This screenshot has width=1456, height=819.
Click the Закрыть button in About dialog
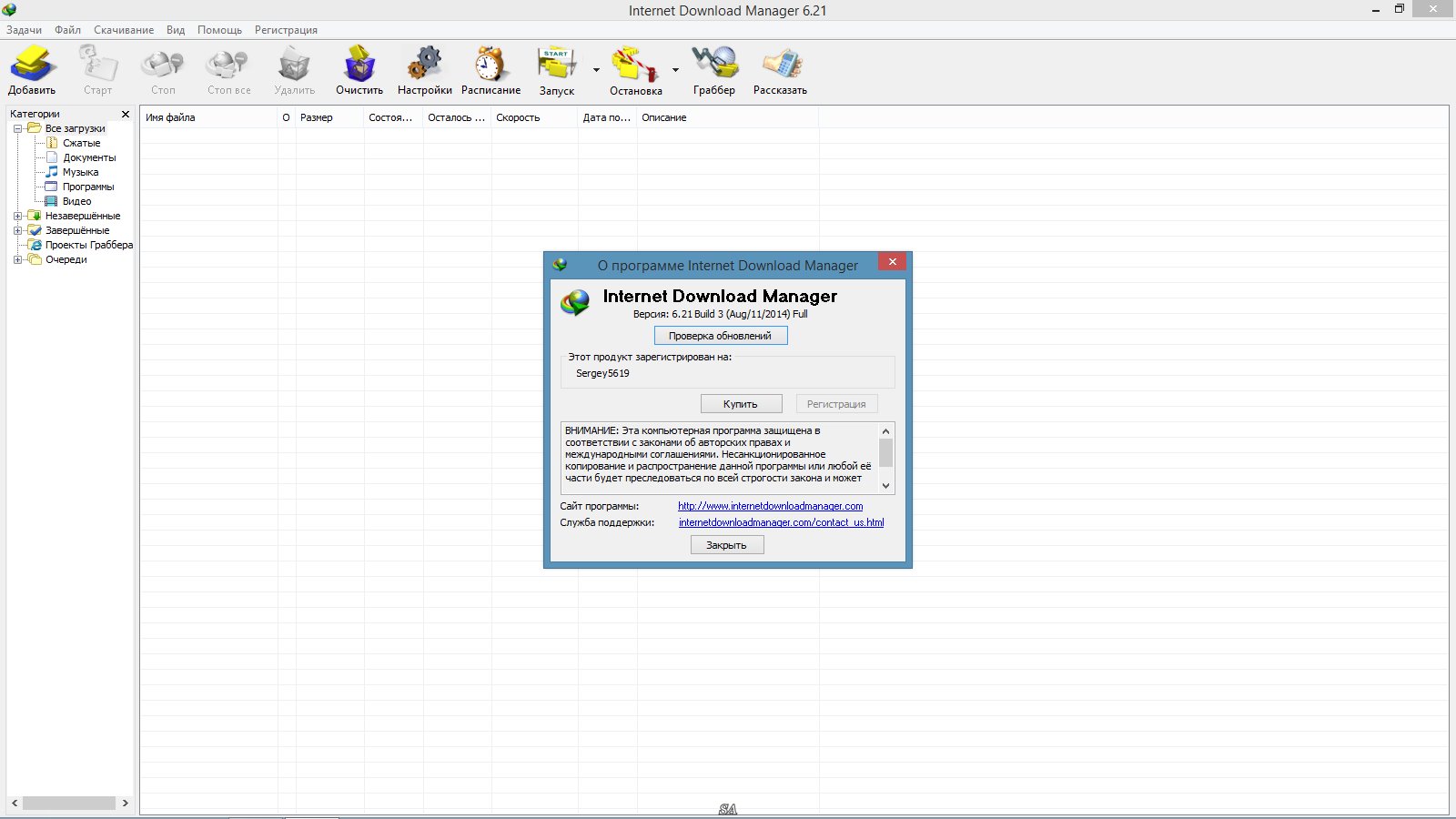[727, 545]
